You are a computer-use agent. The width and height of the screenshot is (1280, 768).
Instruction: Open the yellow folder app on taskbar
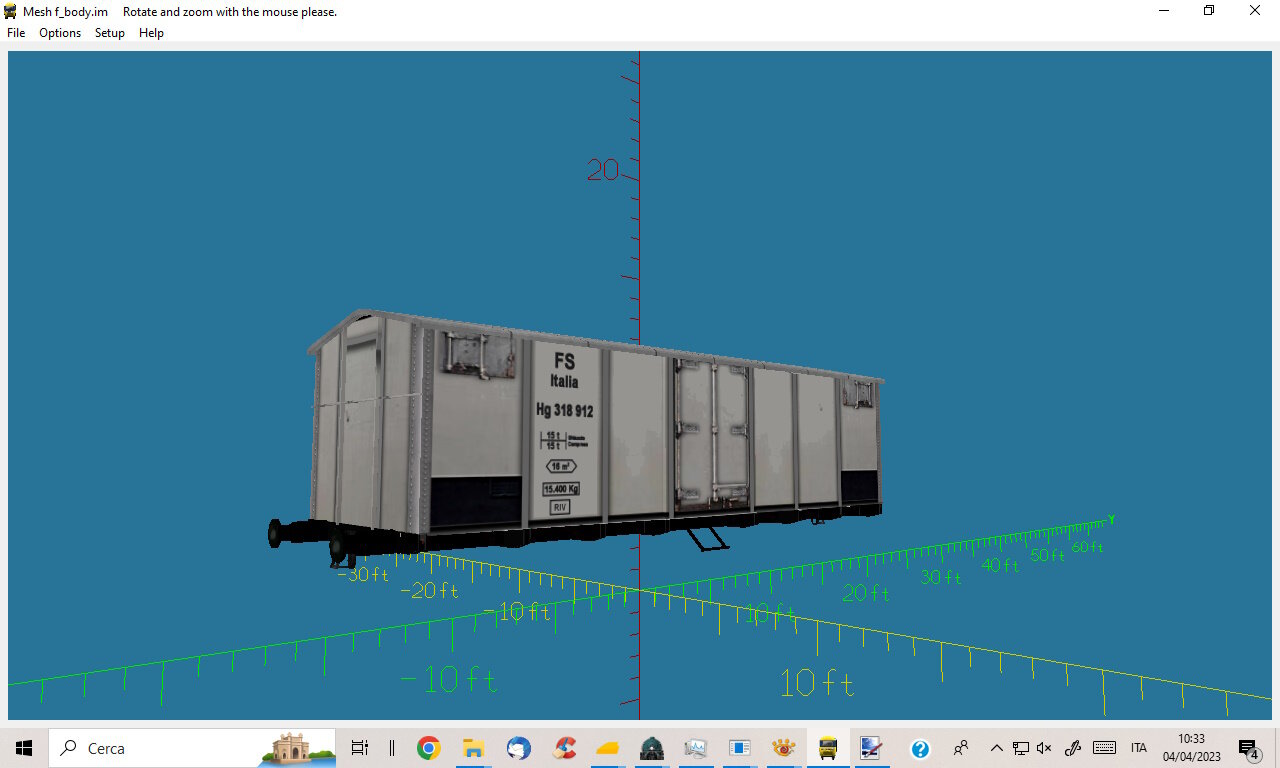(x=607, y=748)
